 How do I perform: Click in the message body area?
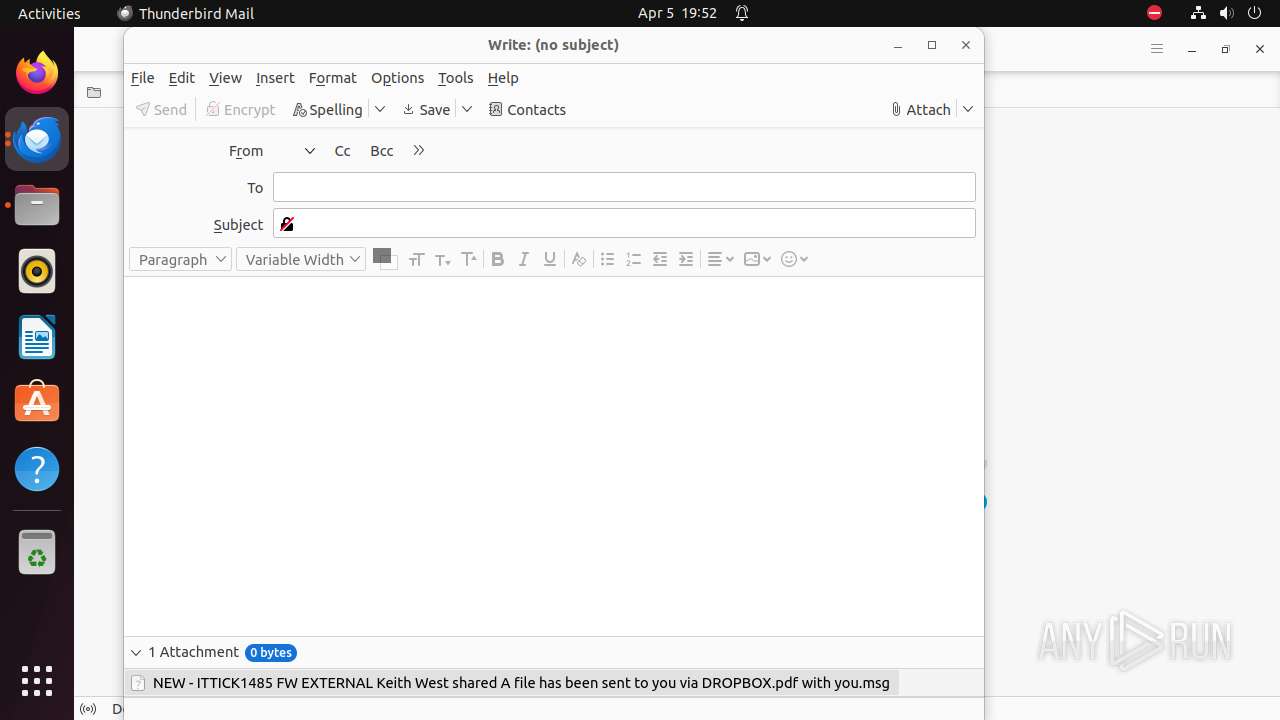553,456
